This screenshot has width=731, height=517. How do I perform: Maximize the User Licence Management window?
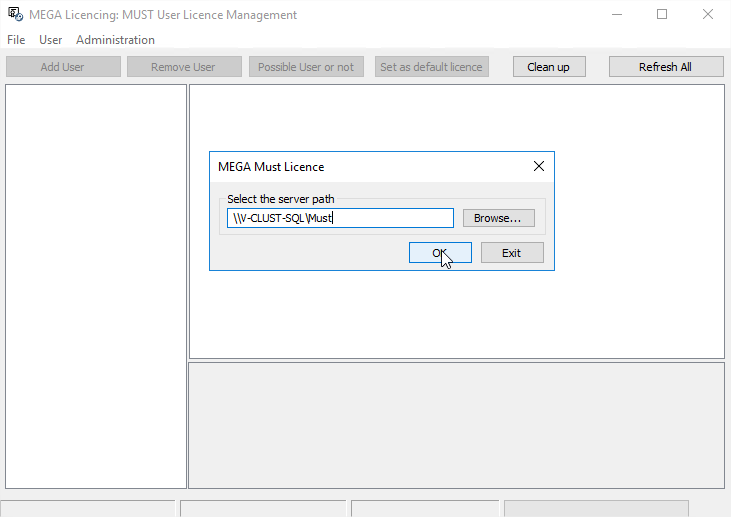(662, 15)
